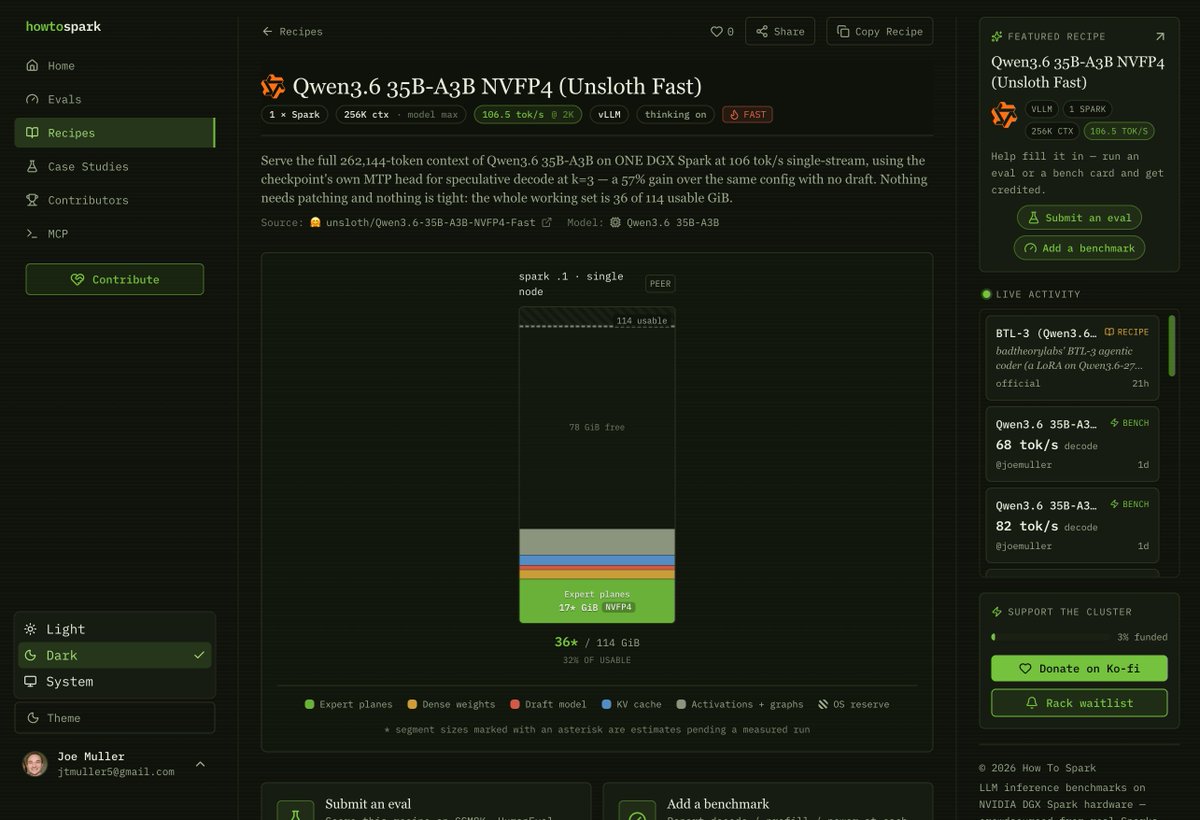Open Home in the sidebar
Screen dimensions: 1200x820
point(114,66)
